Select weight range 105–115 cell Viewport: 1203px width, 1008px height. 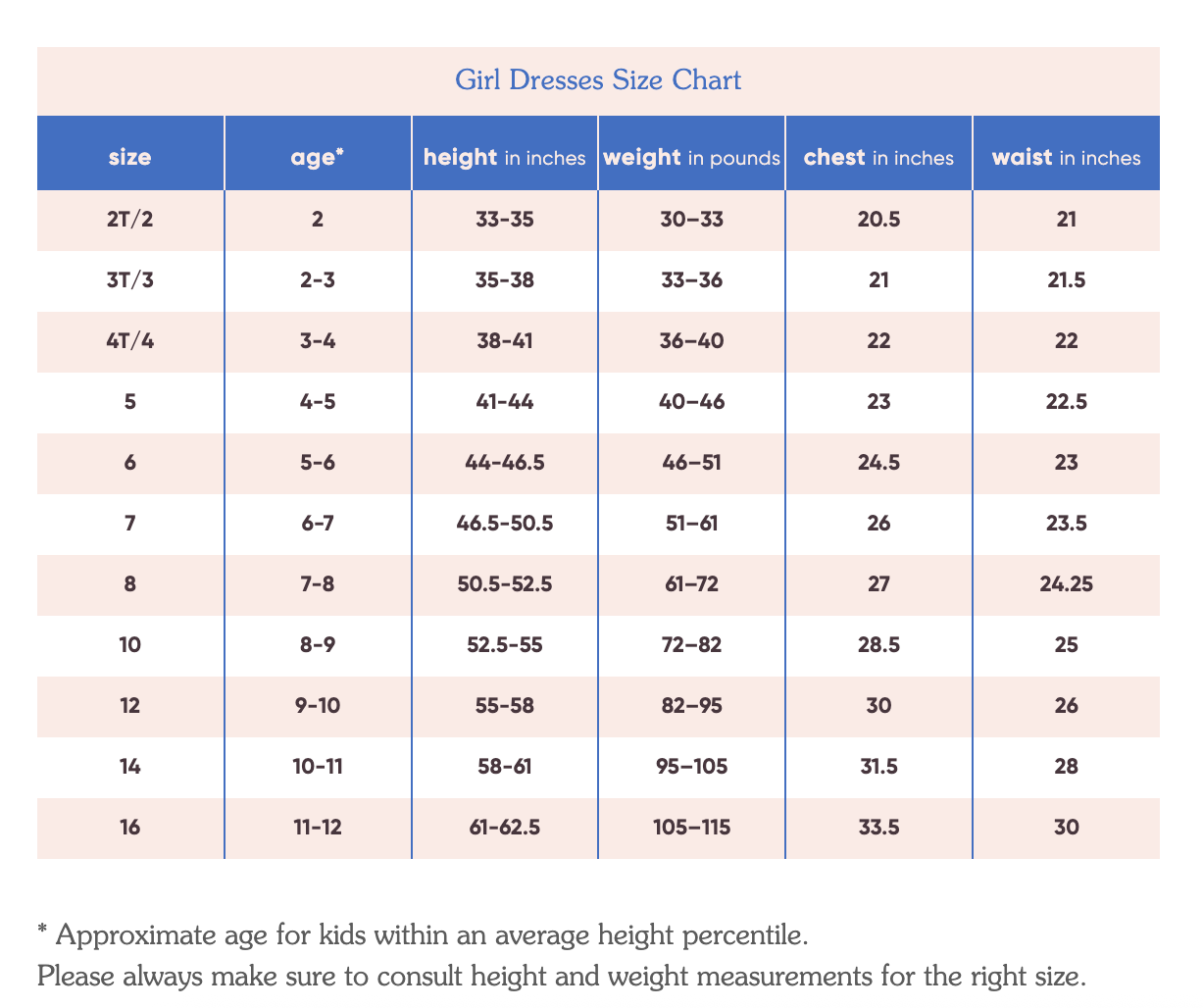pyautogui.click(x=691, y=828)
